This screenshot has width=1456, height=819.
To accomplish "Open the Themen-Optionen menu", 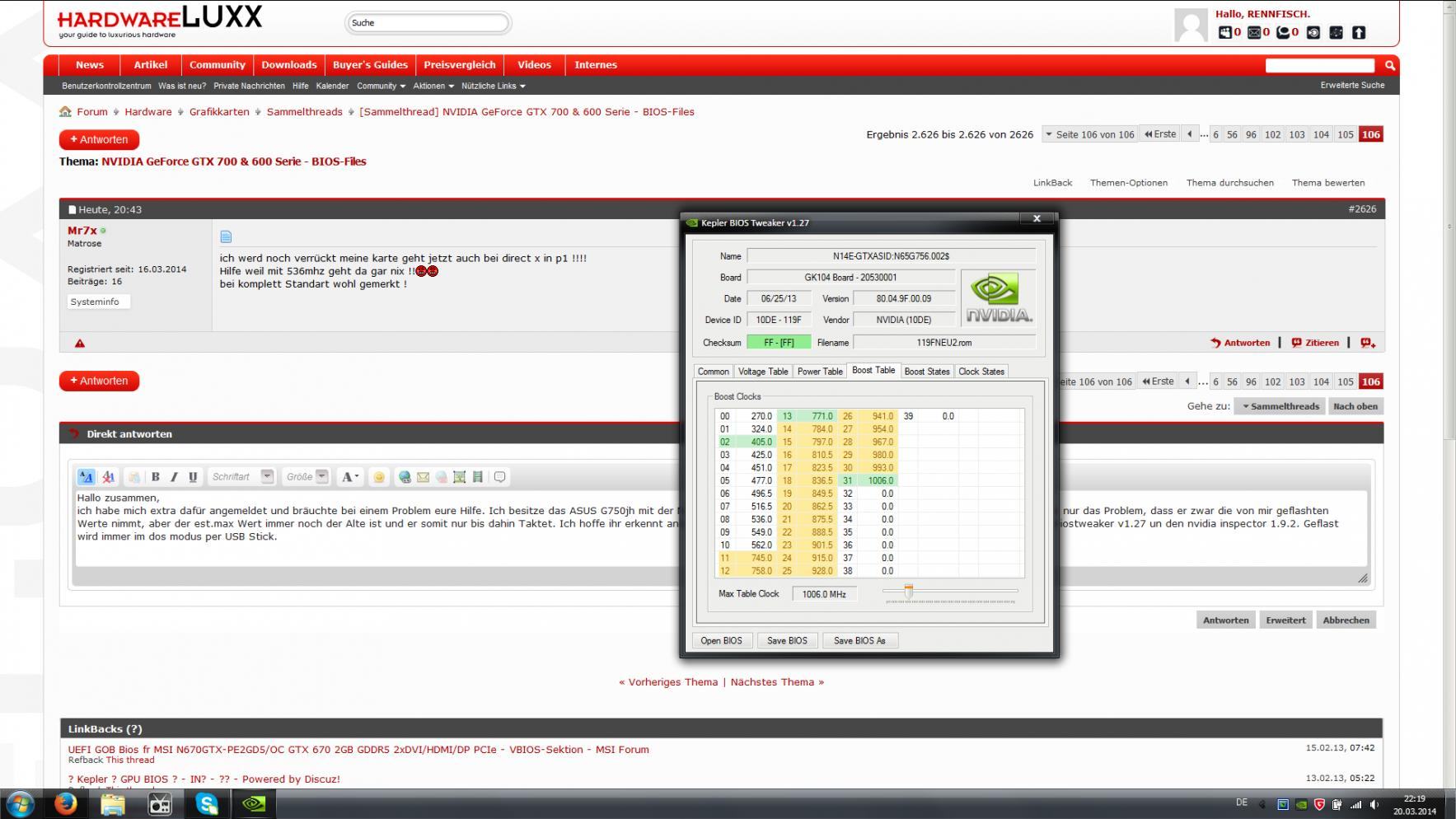I will click(1128, 183).
